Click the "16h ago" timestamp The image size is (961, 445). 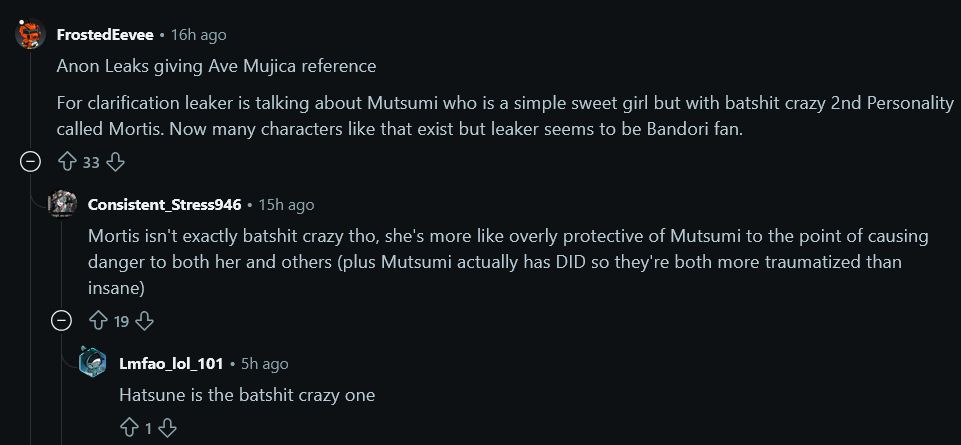coord(199,35)
